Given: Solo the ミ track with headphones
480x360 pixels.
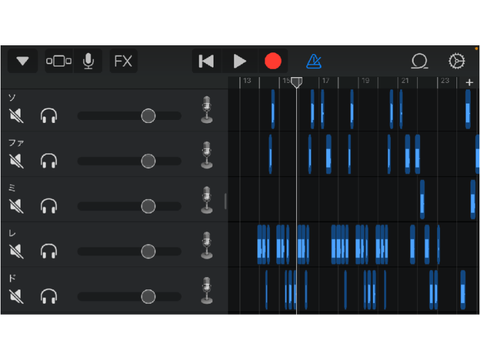Looking at the screenshot, I should [49, 206].
